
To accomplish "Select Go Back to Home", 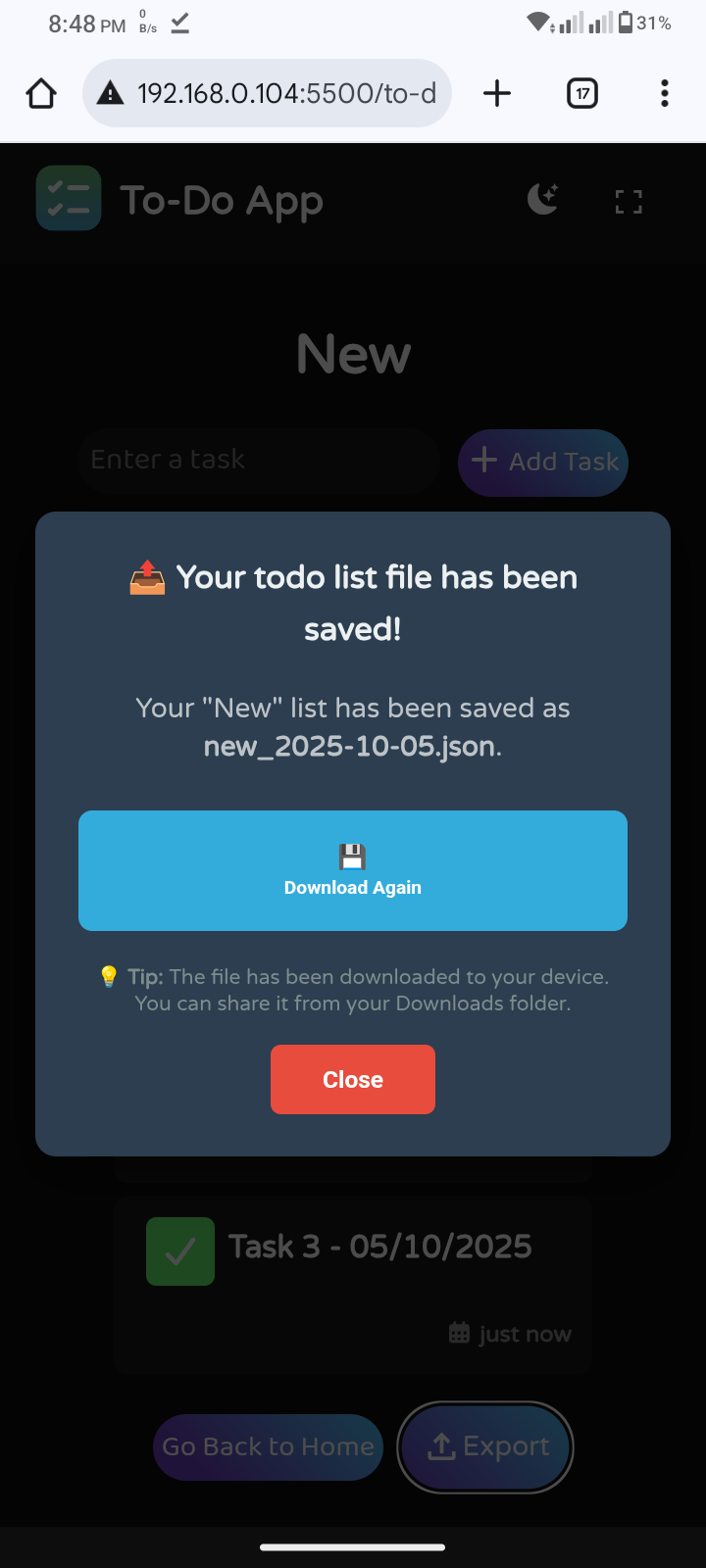I will (x=268, y=1446).
